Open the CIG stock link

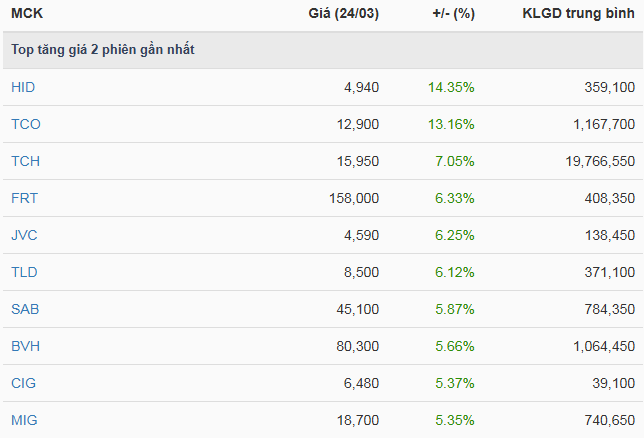[x=24, y=383]
